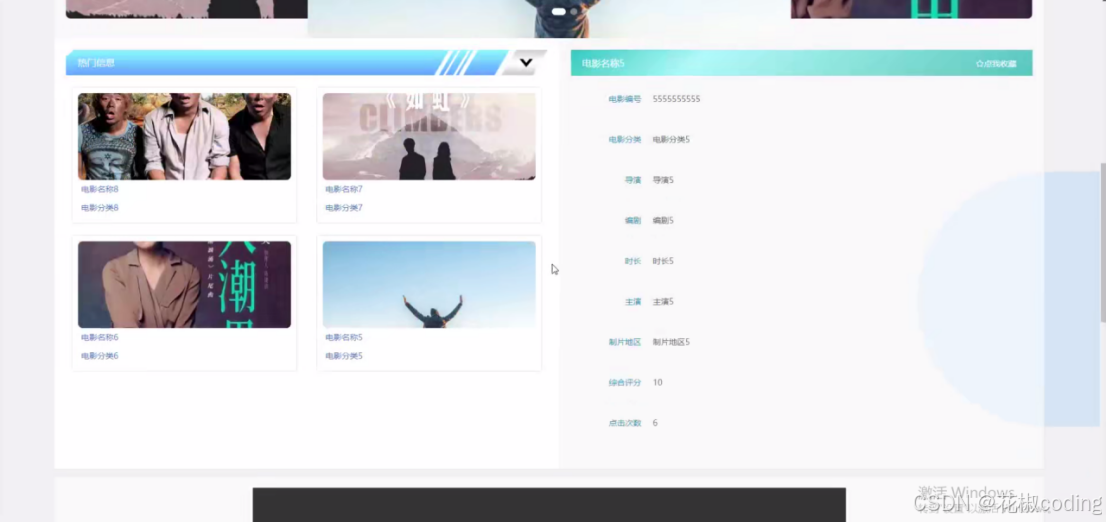1106x523 pixels.
Task: Click the 导演5 director value
Action: pyautogui.click(x=663, y=180)
